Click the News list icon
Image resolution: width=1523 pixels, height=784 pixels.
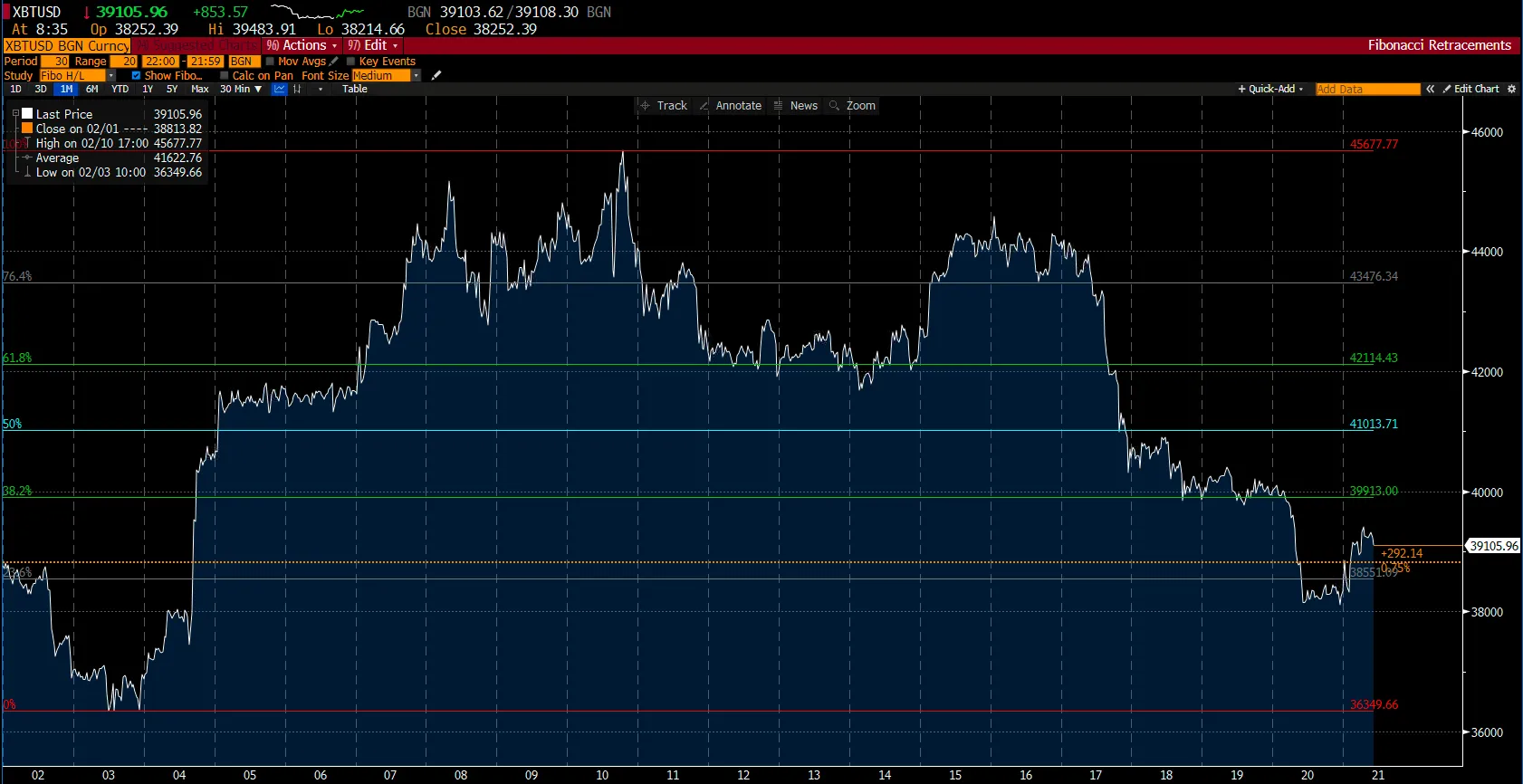(778, 106)
